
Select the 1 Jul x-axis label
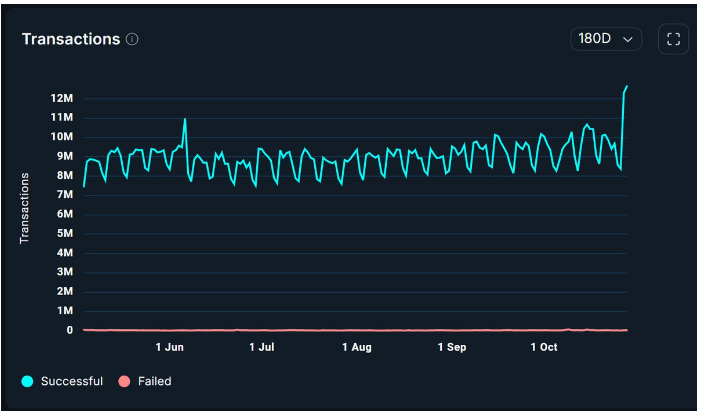point(261,348)
